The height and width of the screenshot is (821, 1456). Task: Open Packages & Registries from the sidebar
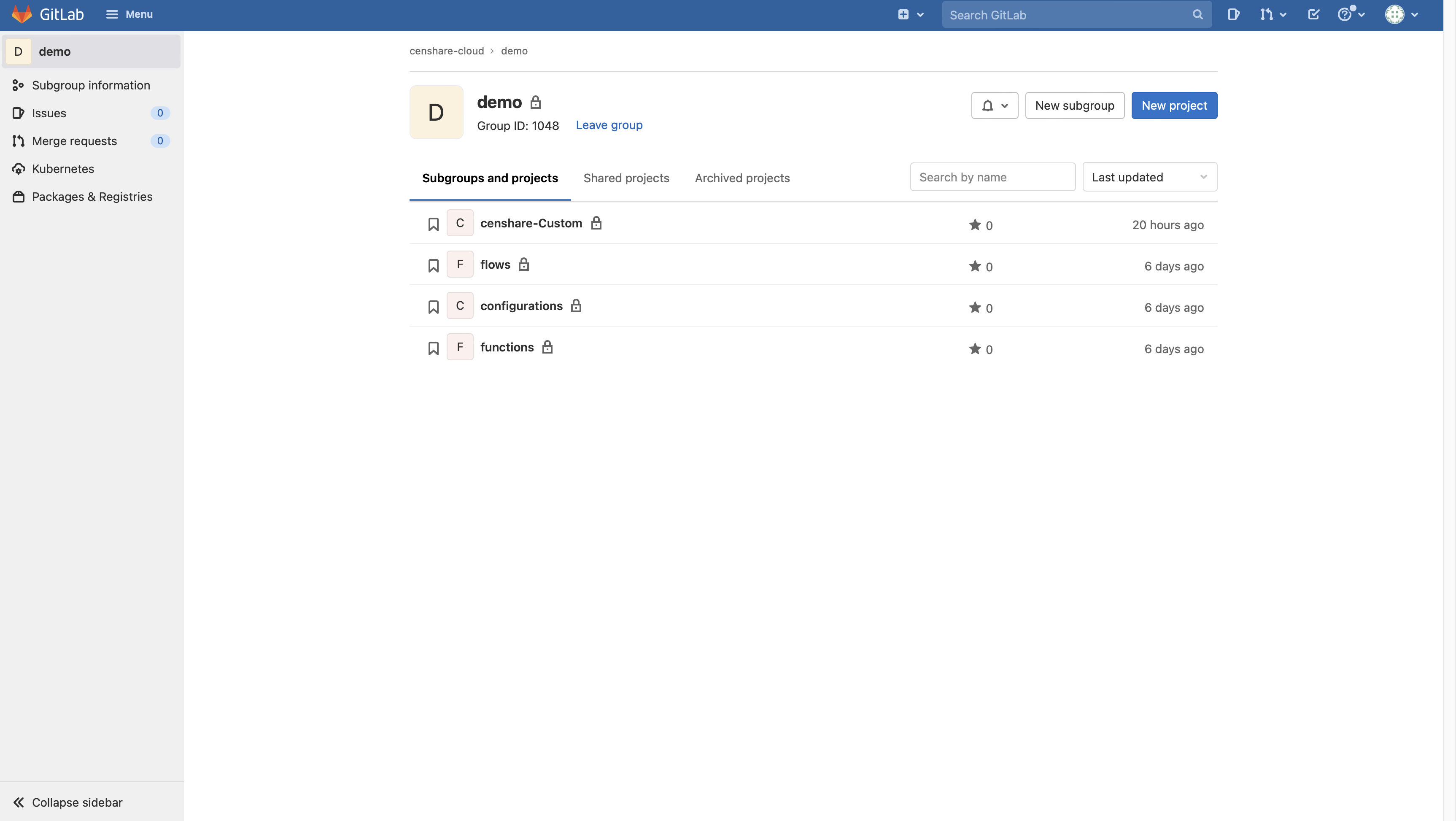click(x=92, y=197)
